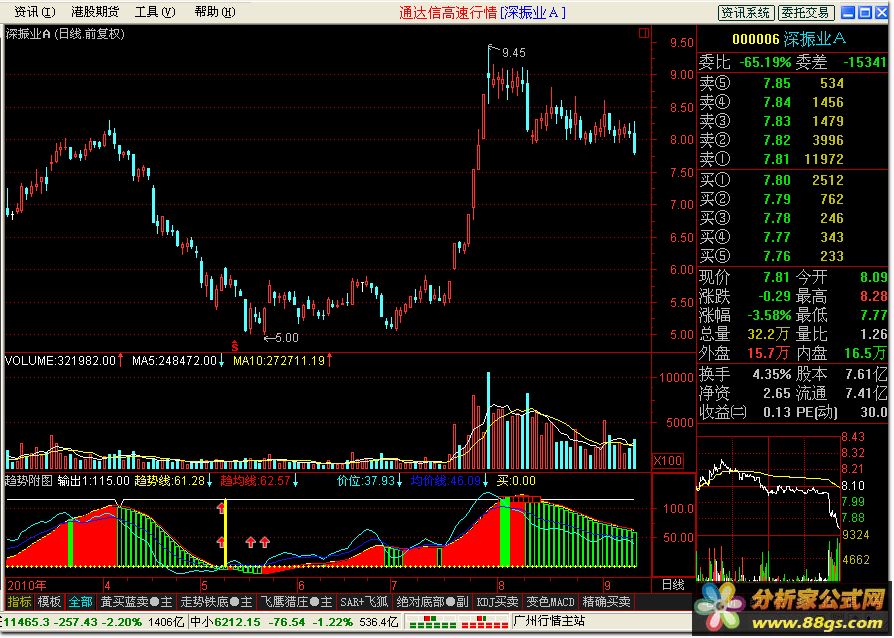Click the MA5:248472.00 label
Screen dimensions: 894x638
(x=174, y=360)
